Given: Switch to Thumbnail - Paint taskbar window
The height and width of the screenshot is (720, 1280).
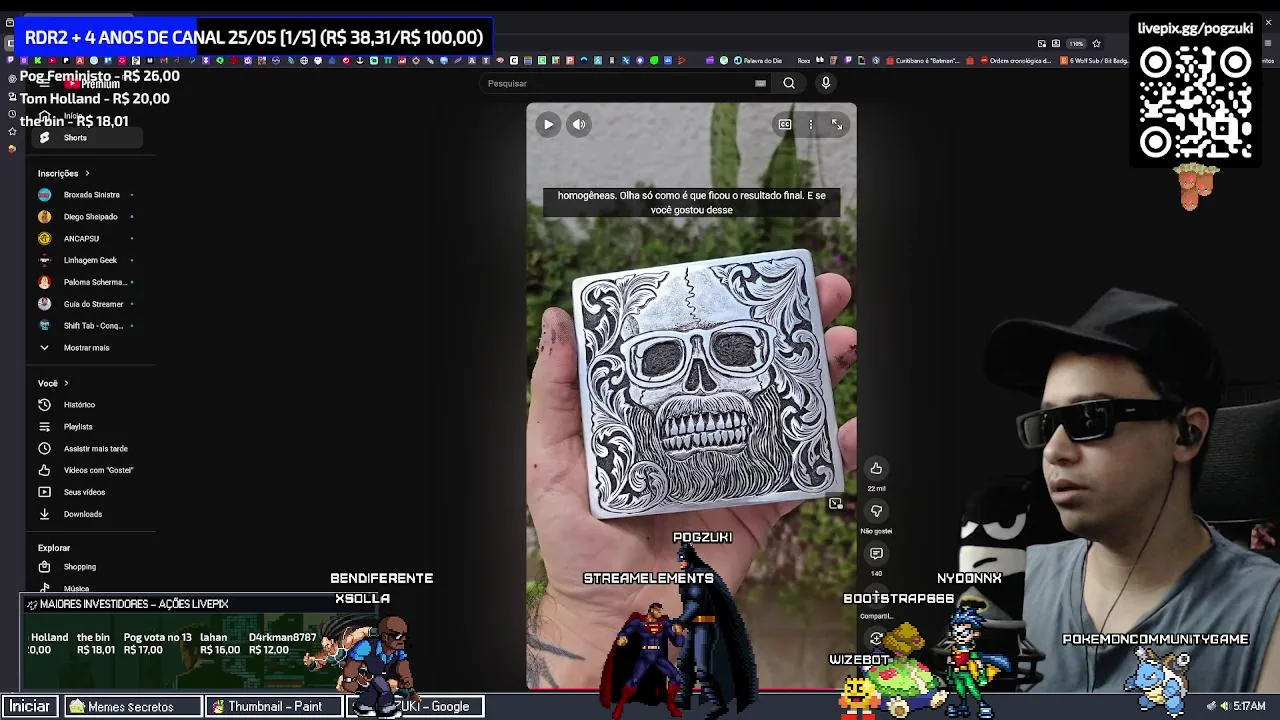Looking at the screenshot, I should [x=274, y=706].
